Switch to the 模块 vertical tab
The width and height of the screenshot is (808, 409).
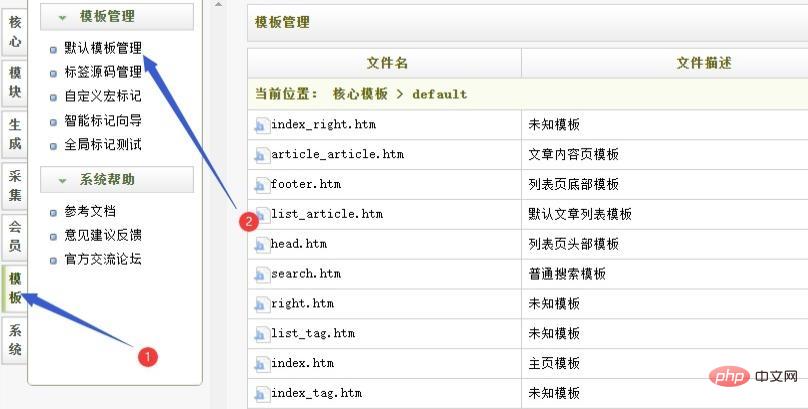coord(14,82)
